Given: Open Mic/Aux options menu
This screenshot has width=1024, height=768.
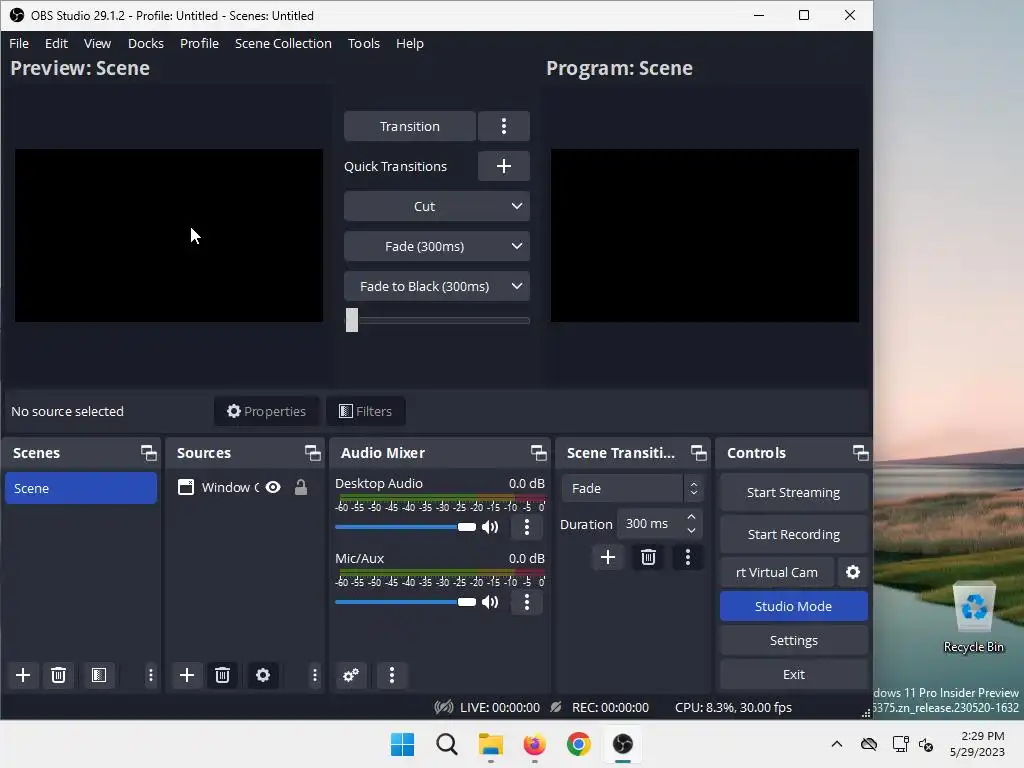Looking at the screenshot, I should pyautogui.click(x=527, y=602).
